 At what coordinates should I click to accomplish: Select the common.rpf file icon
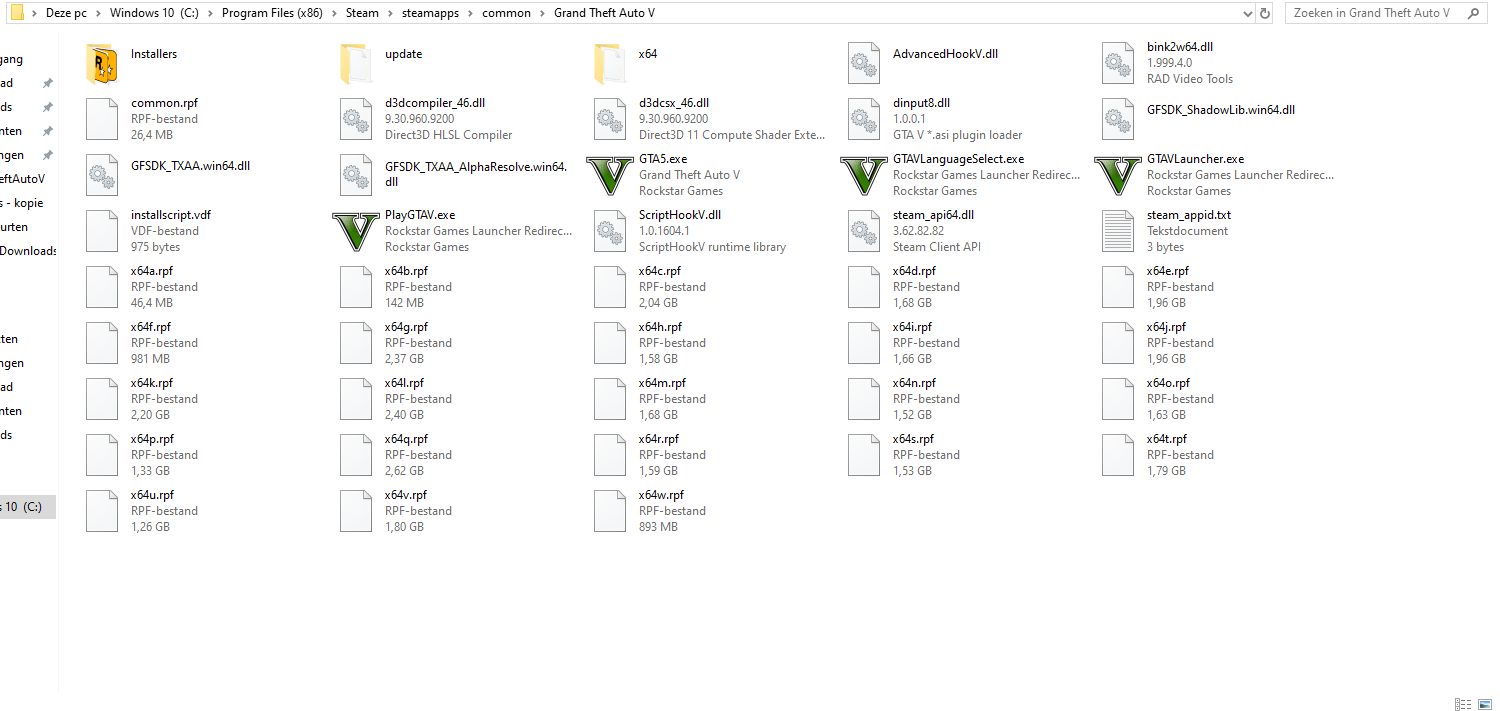[x=102, y=119]
